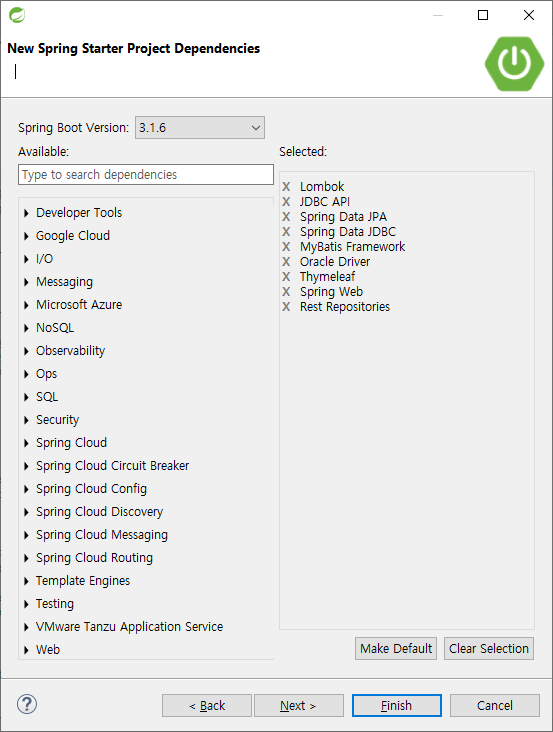Image resolution: width=553 pixels, height=732 pixels.
Task: Maximize the dialog window
Action: tap(483, 15)
